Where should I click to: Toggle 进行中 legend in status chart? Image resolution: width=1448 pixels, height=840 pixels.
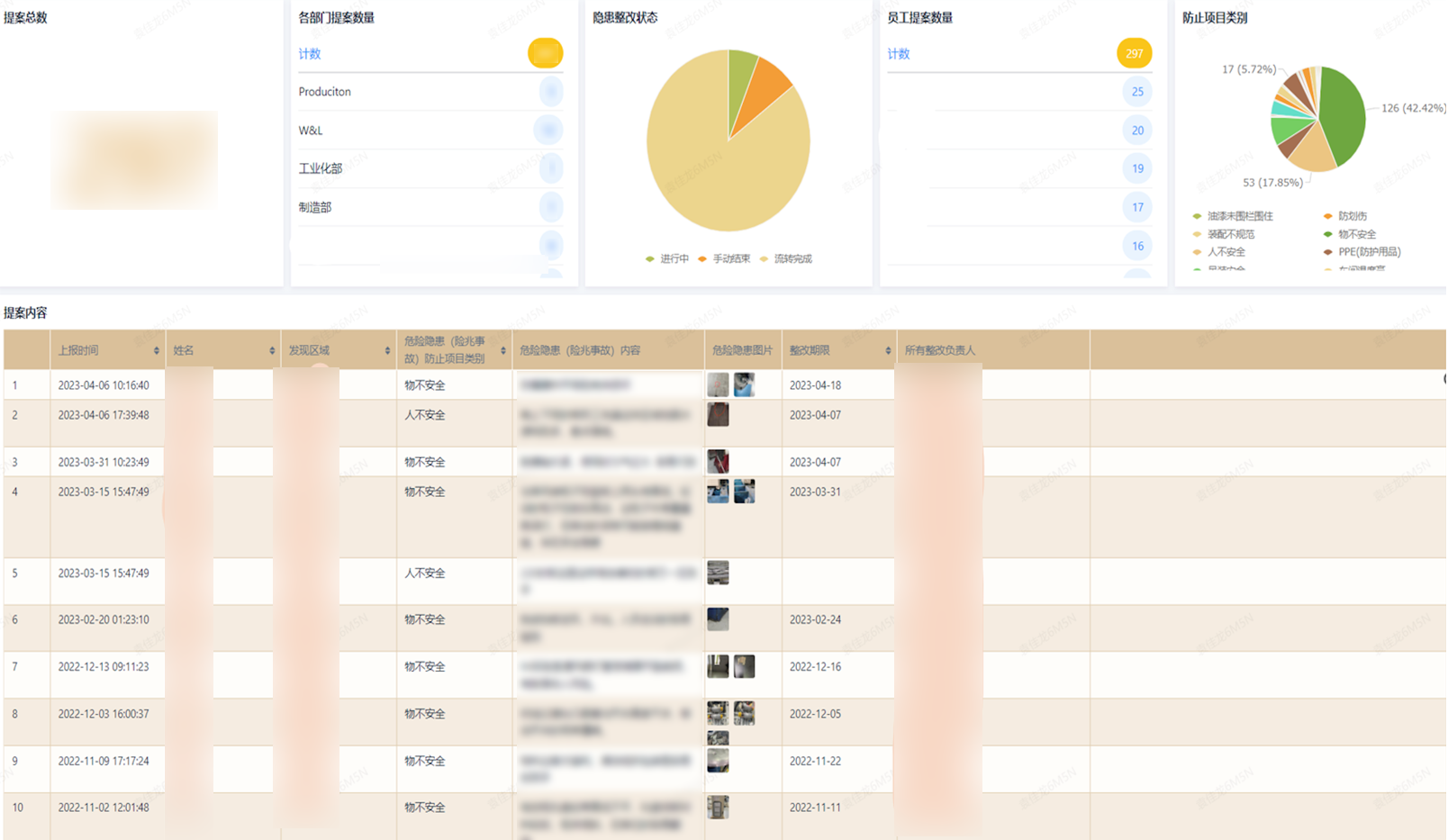coord(667,259)
